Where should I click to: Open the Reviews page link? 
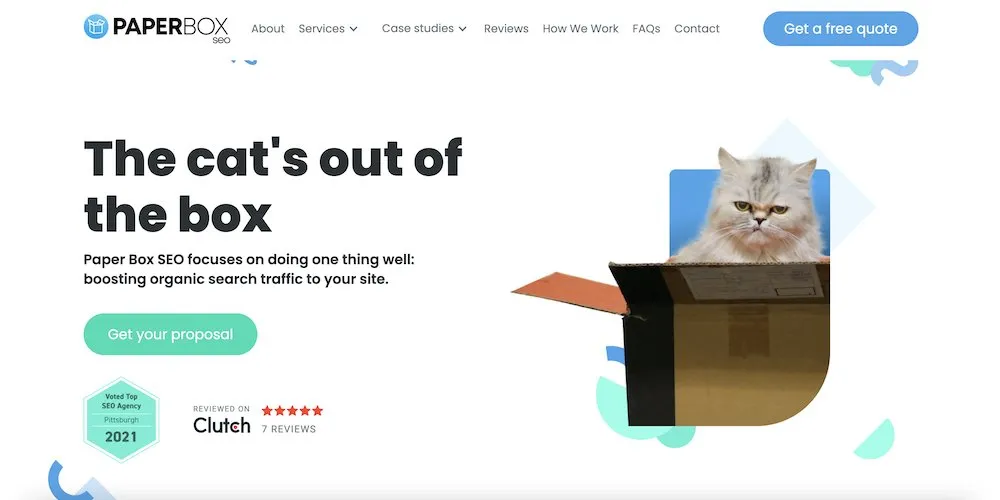click(x=506, y=29)
